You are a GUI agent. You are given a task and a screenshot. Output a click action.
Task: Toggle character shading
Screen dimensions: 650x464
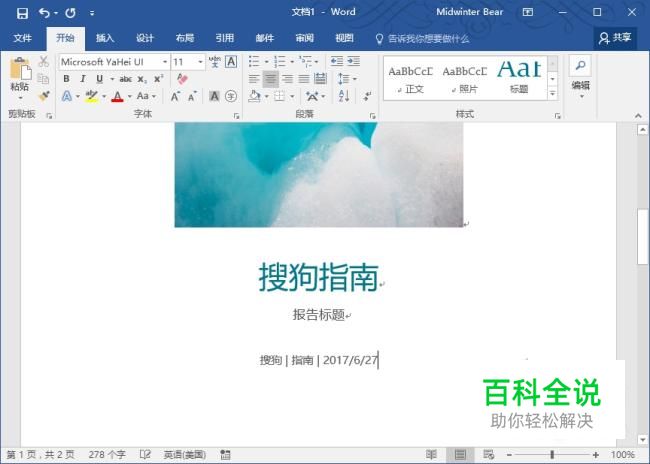tap(214, 96)
